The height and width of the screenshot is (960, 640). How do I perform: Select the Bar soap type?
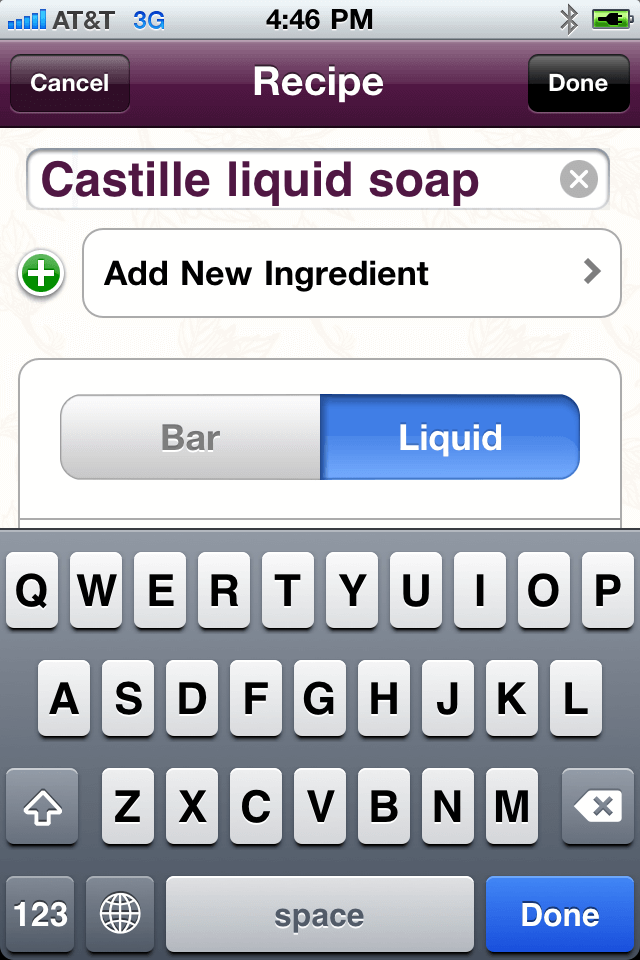coord(190,437)
